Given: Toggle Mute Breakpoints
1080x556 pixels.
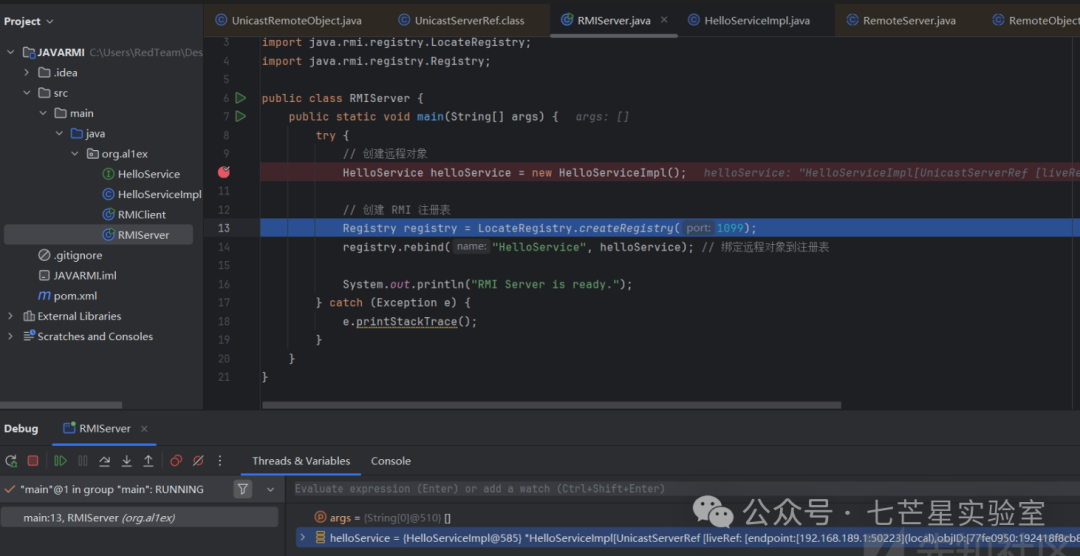Looking at the screenshot, I should [198, 461].
